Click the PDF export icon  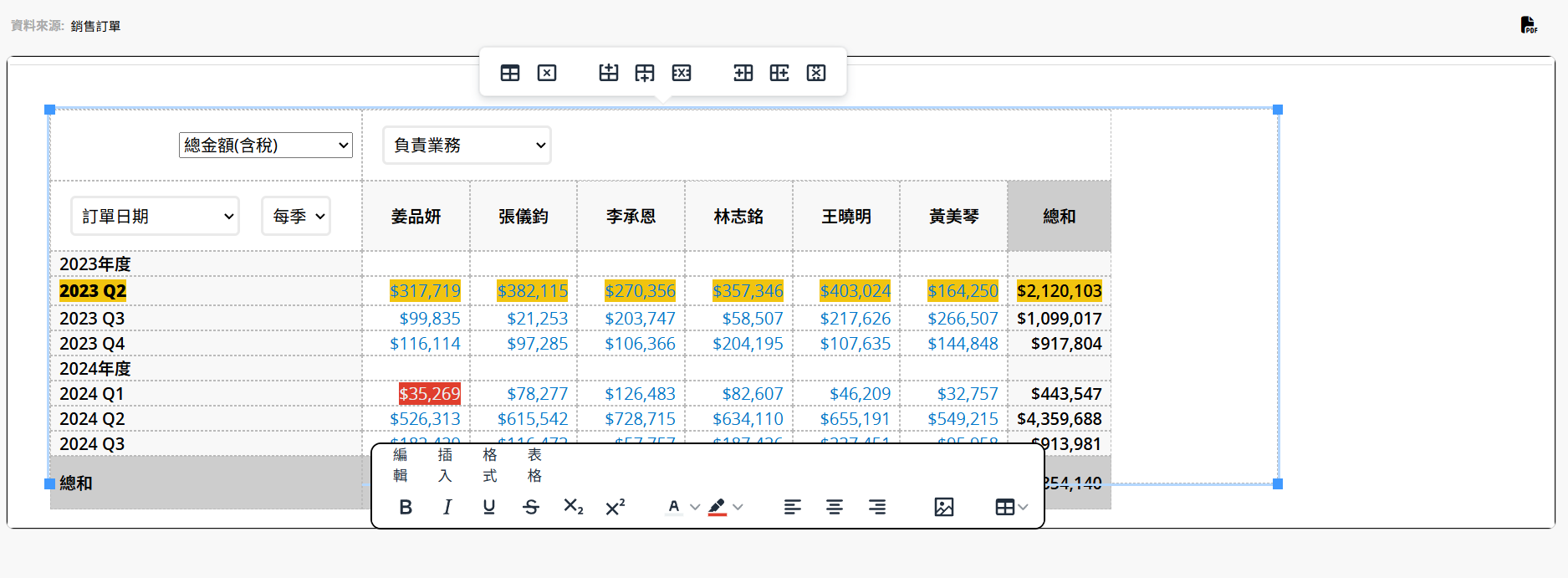(1528, 25)
